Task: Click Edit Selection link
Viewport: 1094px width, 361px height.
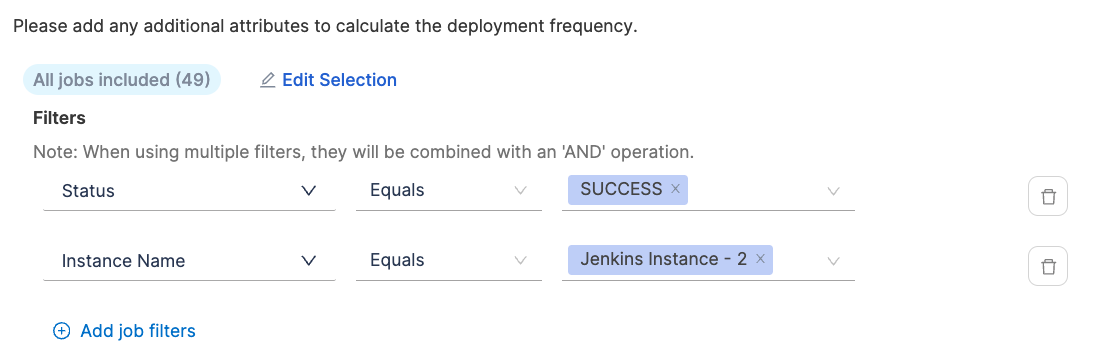Action: coord(339,80)
